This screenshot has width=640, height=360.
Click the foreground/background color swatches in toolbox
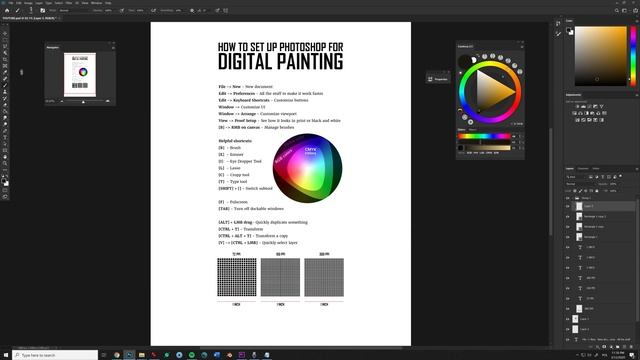coord(5,182)
